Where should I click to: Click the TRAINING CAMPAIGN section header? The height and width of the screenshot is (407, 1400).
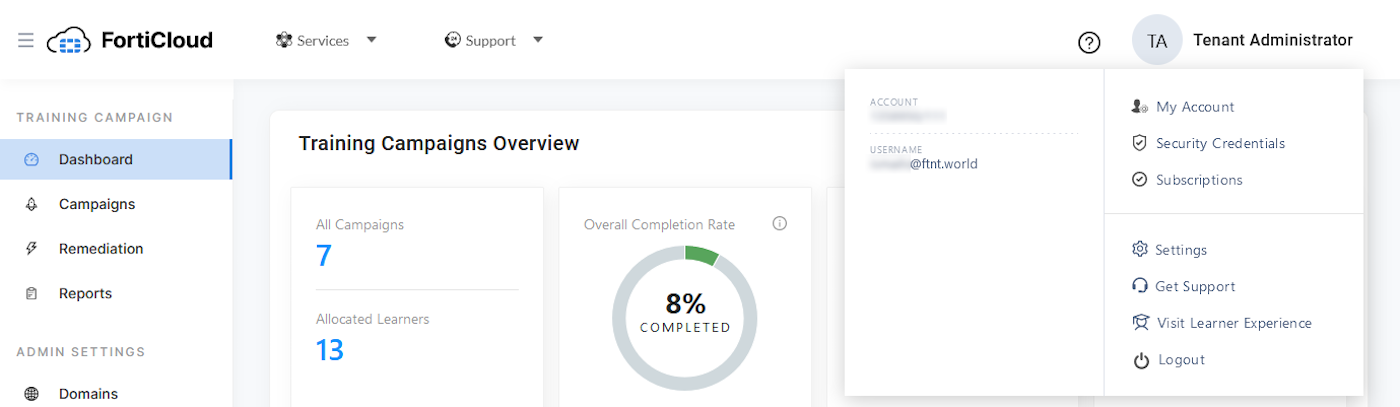pyautogui.click(x=95, y=117)
